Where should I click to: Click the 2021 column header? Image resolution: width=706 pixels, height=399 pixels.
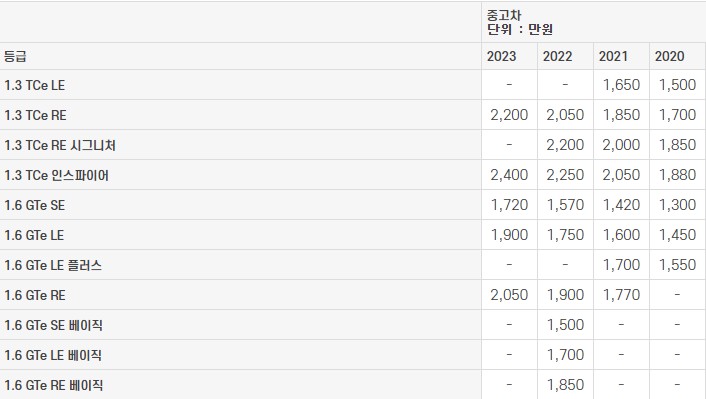(613, 56)
